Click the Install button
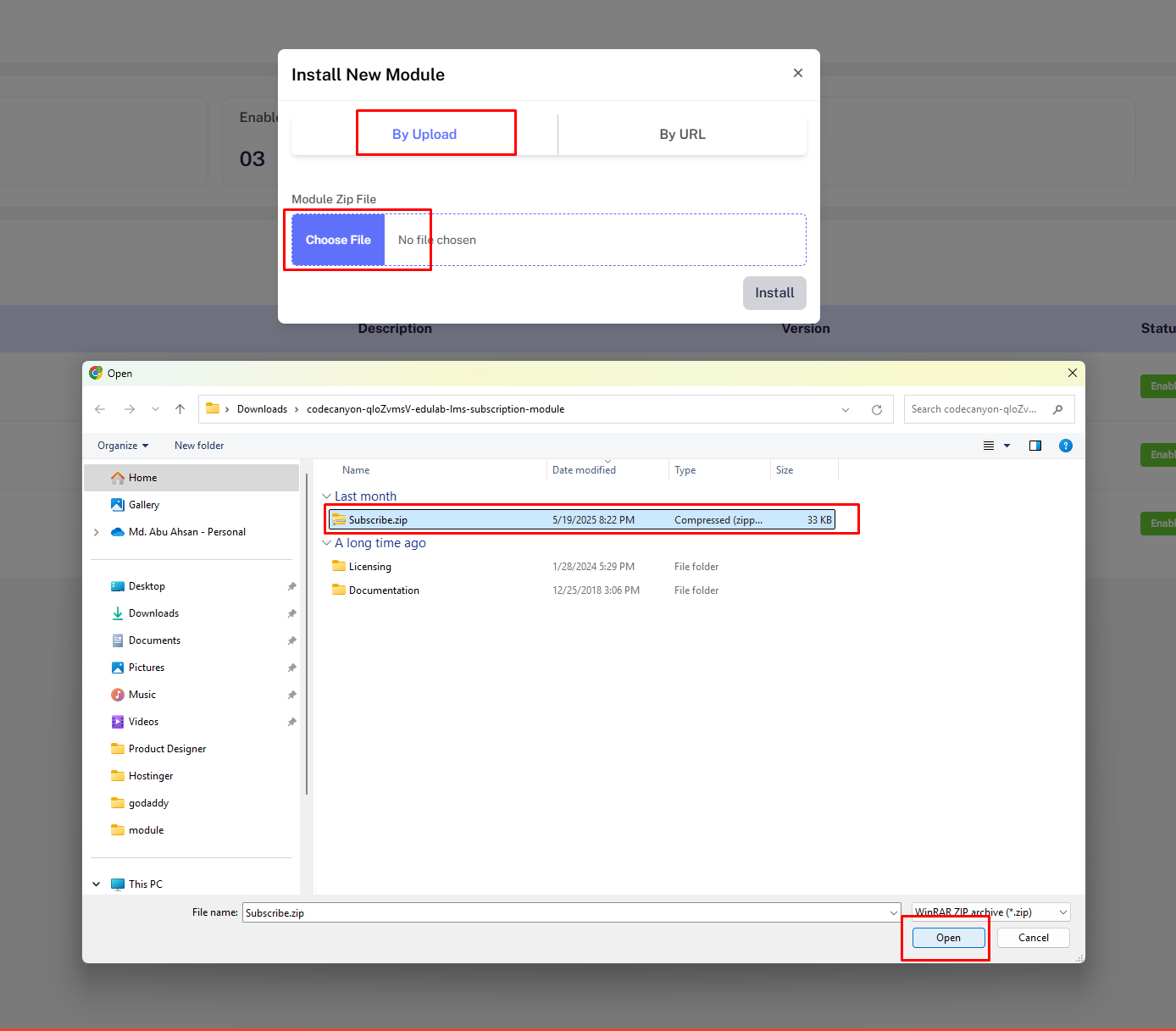 coord(774,292)
